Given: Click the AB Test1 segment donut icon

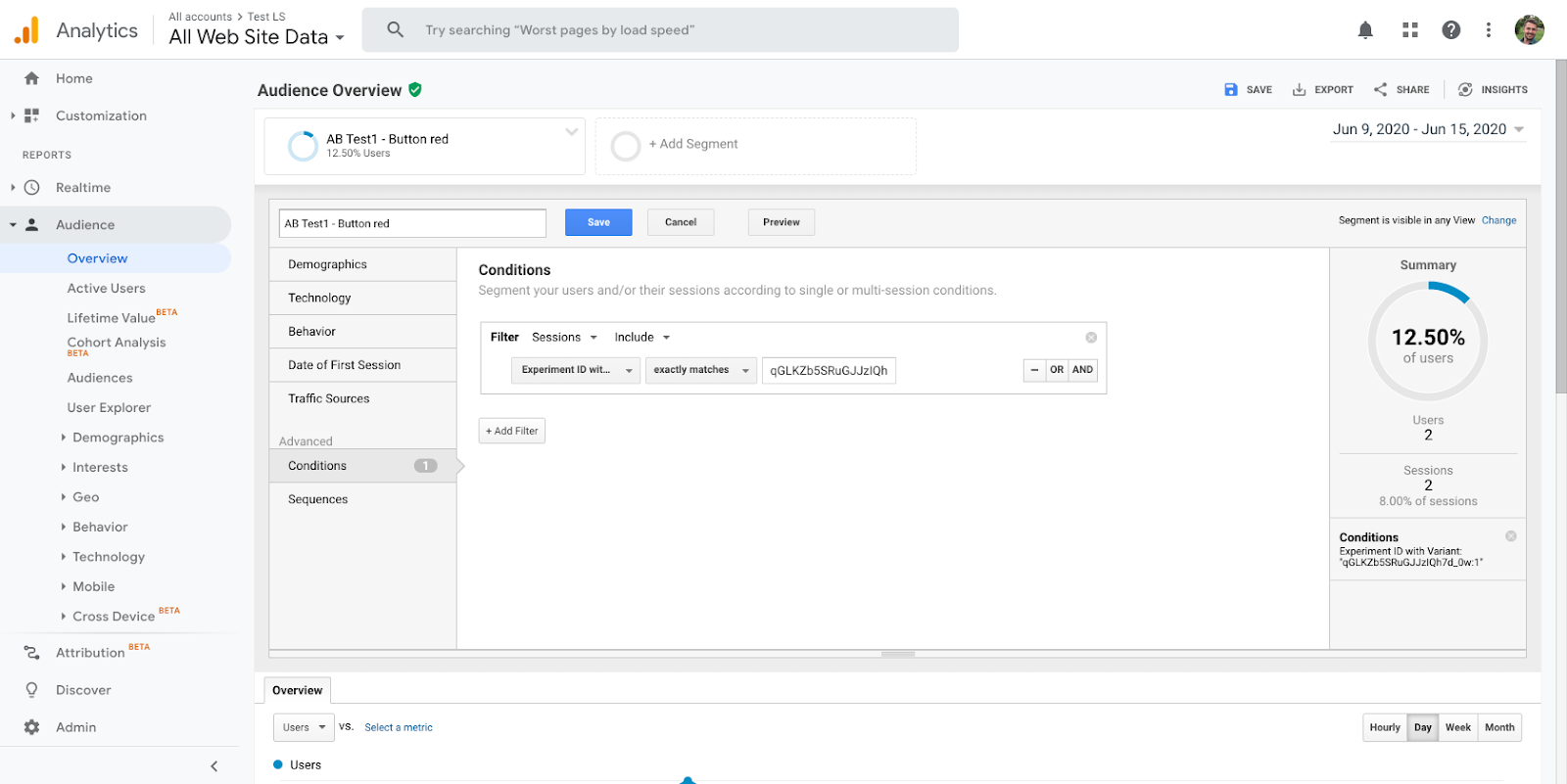Looking at the screenshot, I should (x=303, y=146).
